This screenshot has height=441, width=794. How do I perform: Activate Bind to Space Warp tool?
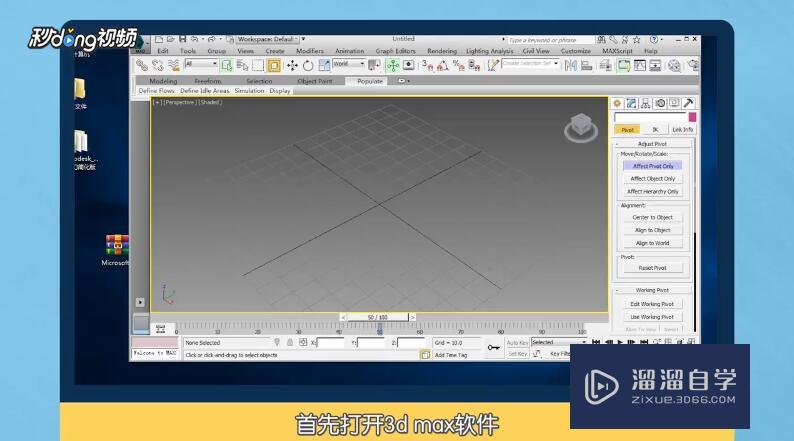pos(174,65)
